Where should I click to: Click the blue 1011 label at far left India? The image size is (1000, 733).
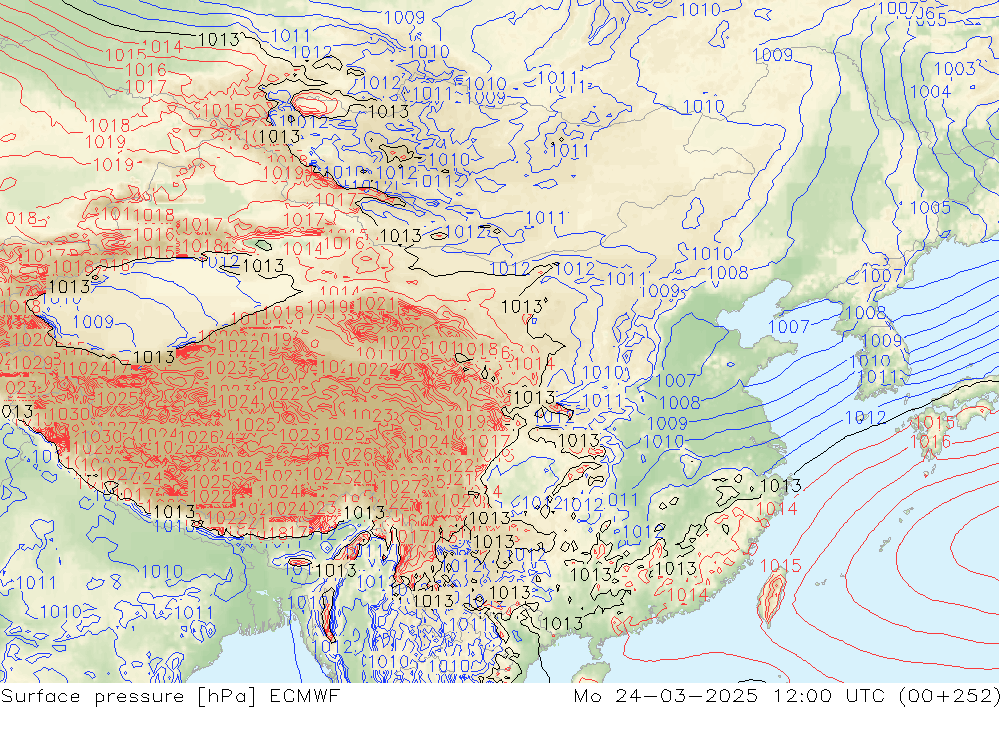(36, 582)
